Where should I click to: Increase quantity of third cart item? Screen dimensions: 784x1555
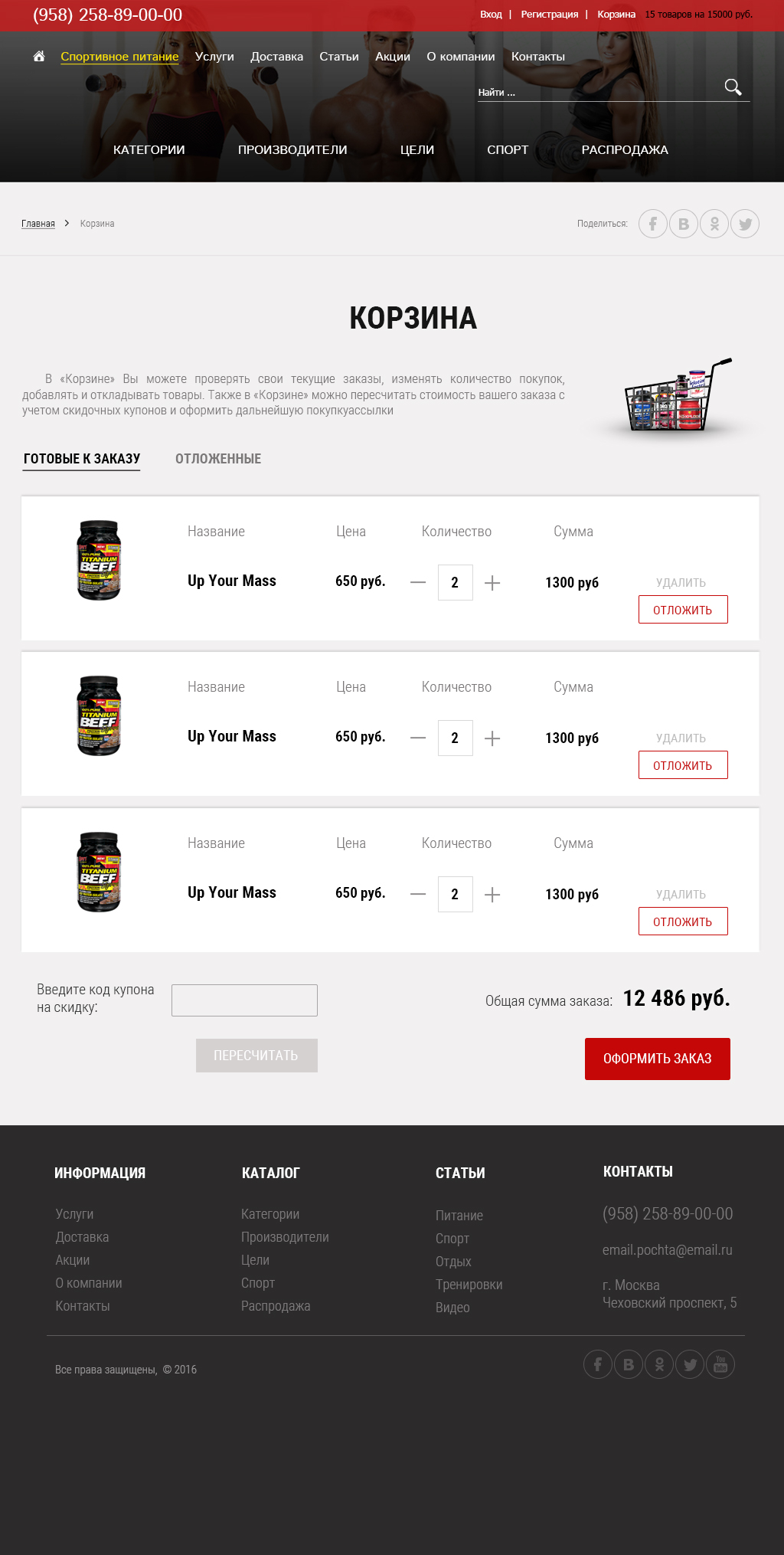(492, 895)
